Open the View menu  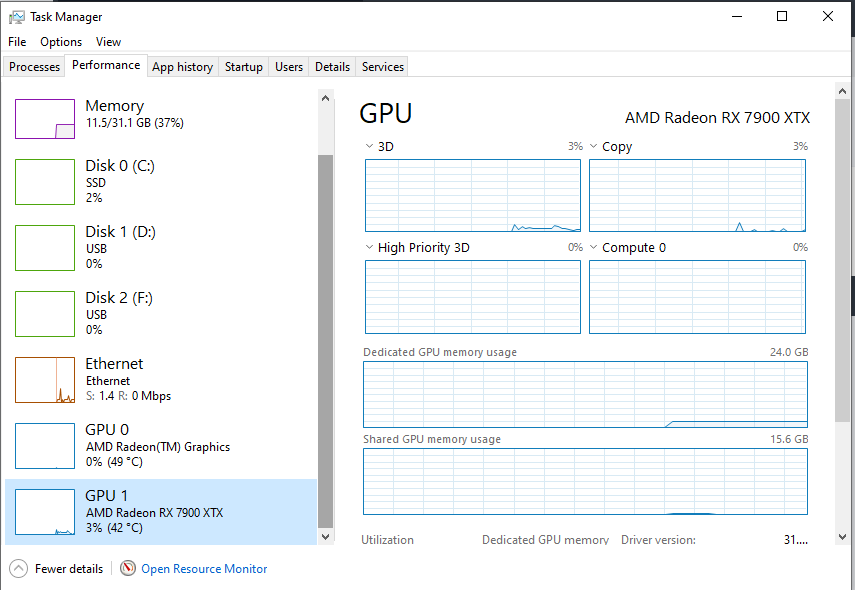click(x=108, y=41)
